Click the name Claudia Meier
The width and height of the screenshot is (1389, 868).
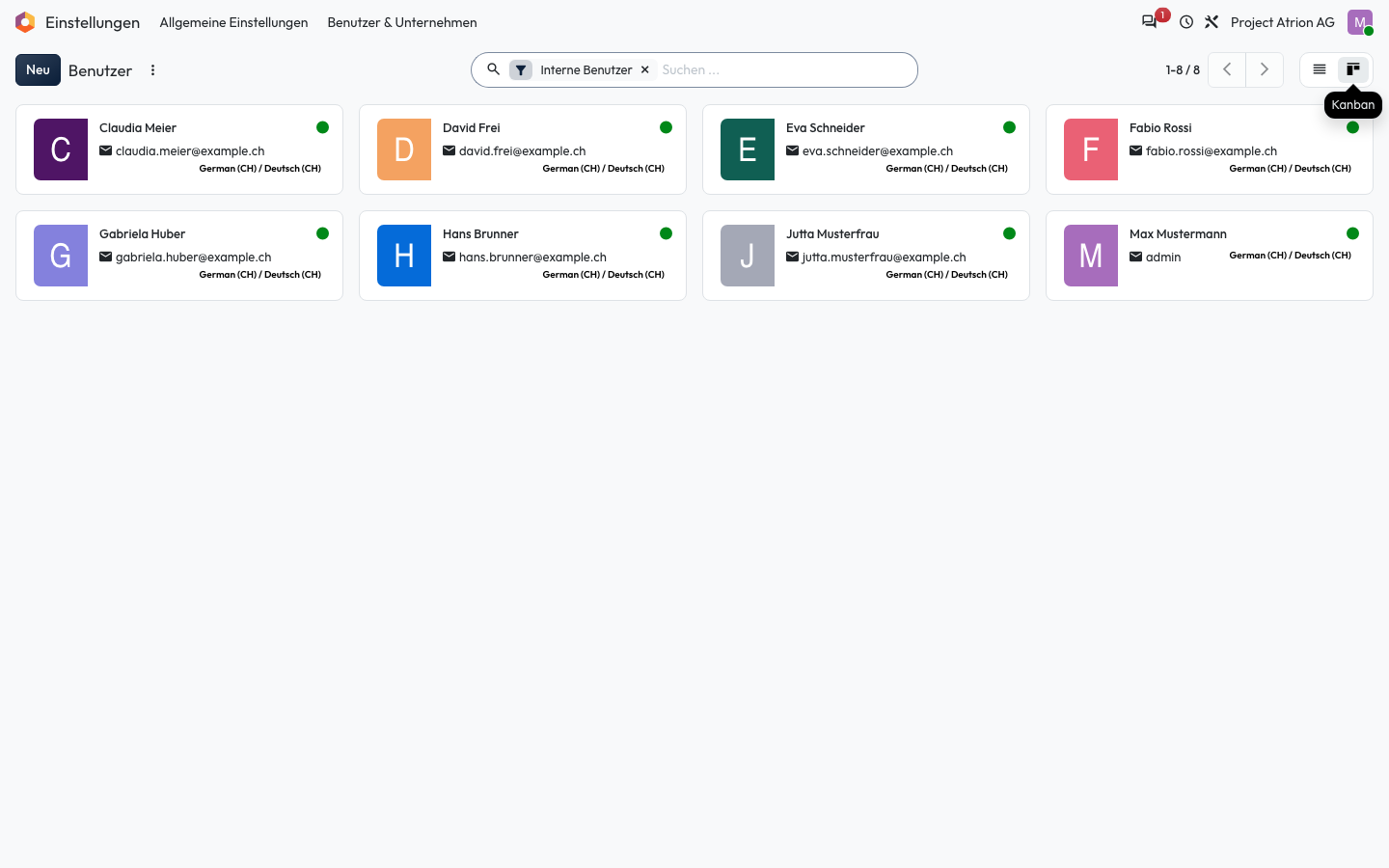(x=138, y=127)
